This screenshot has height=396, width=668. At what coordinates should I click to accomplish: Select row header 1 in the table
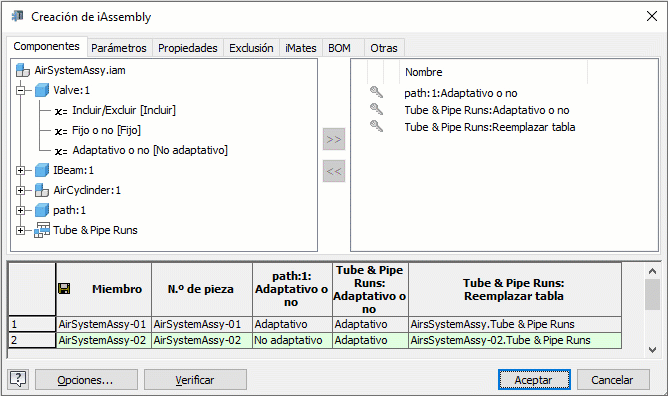pos(32,324)
